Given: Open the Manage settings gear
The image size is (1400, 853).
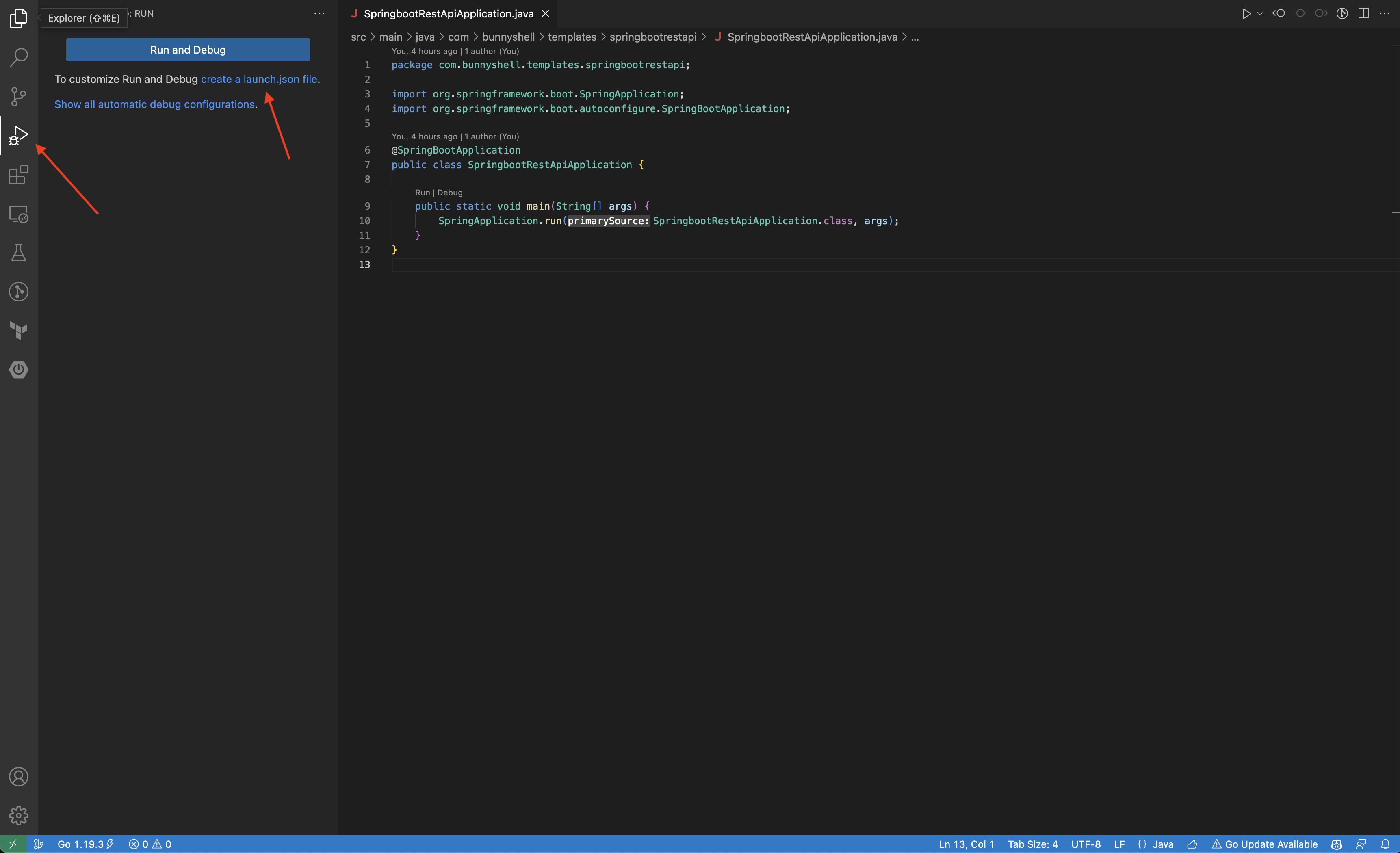Looking at the screenshot, I should pos(19,816).
